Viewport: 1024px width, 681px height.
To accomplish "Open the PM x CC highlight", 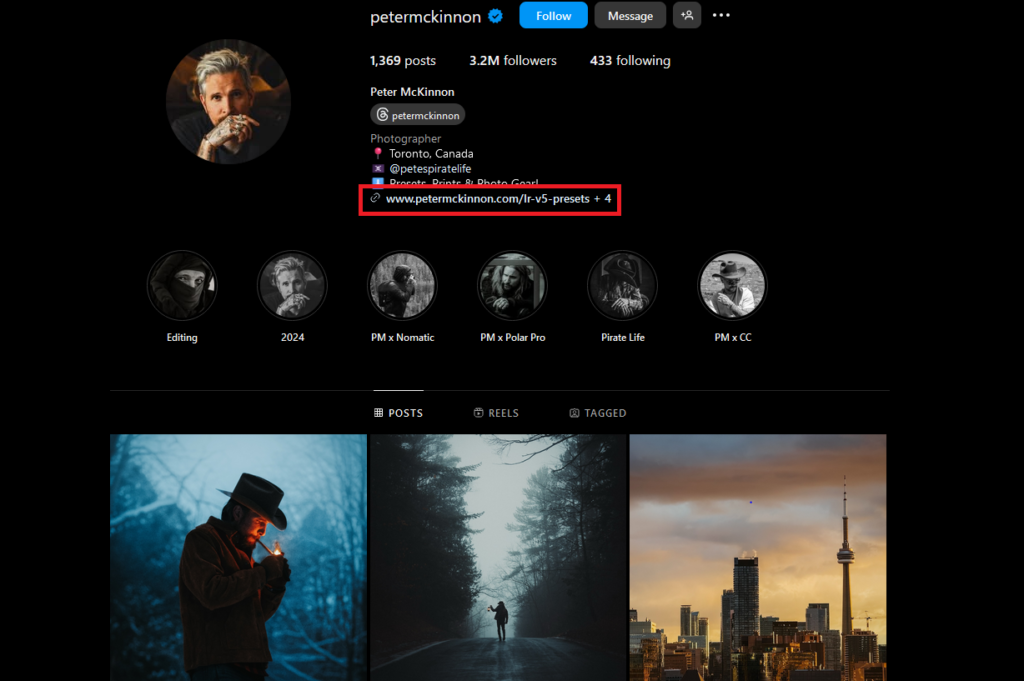I will click(x=732, y=285).
